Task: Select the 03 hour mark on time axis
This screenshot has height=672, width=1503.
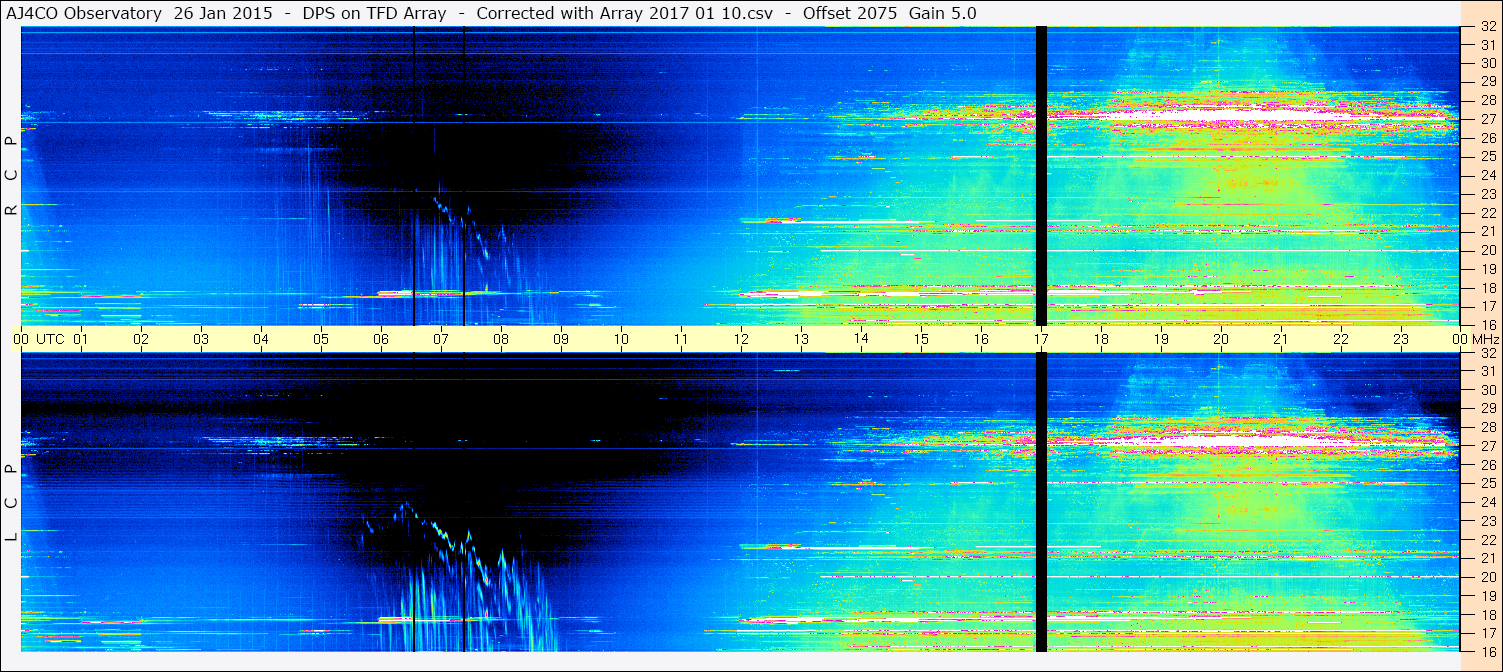Action: point(201,339)
